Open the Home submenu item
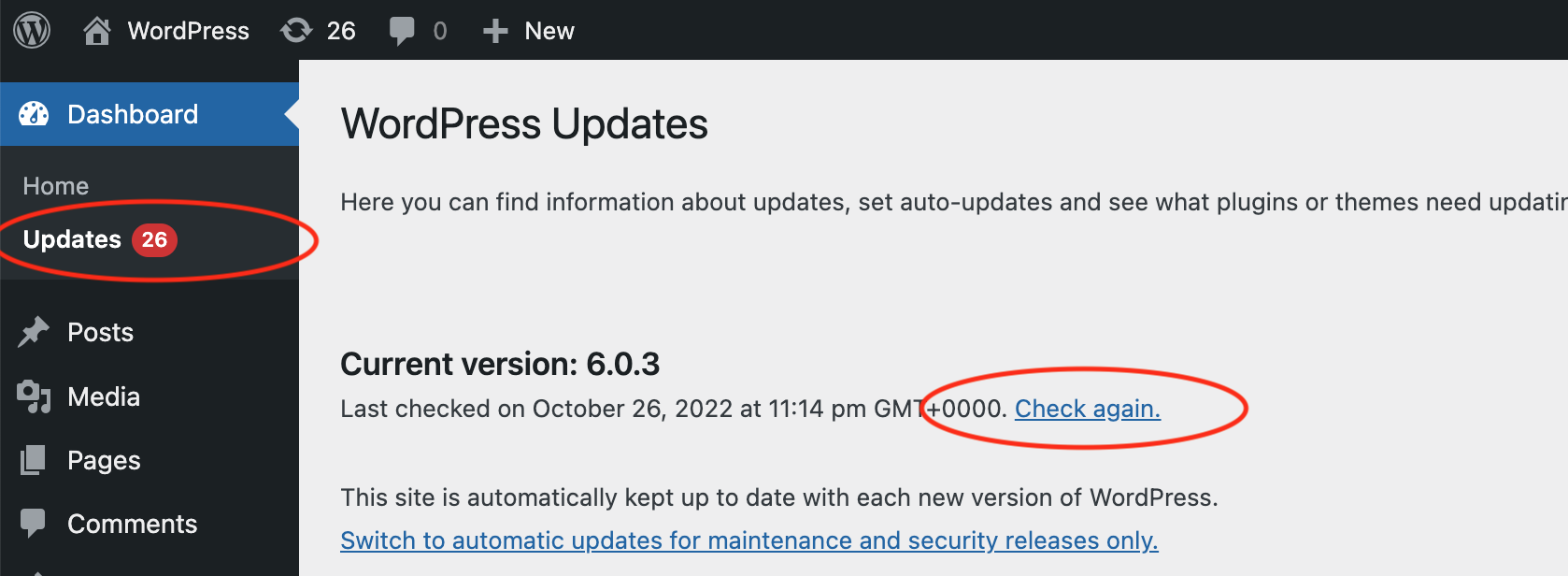Image resolution: width=1568 pixels, height=576 pixels. tap(56, 186)
